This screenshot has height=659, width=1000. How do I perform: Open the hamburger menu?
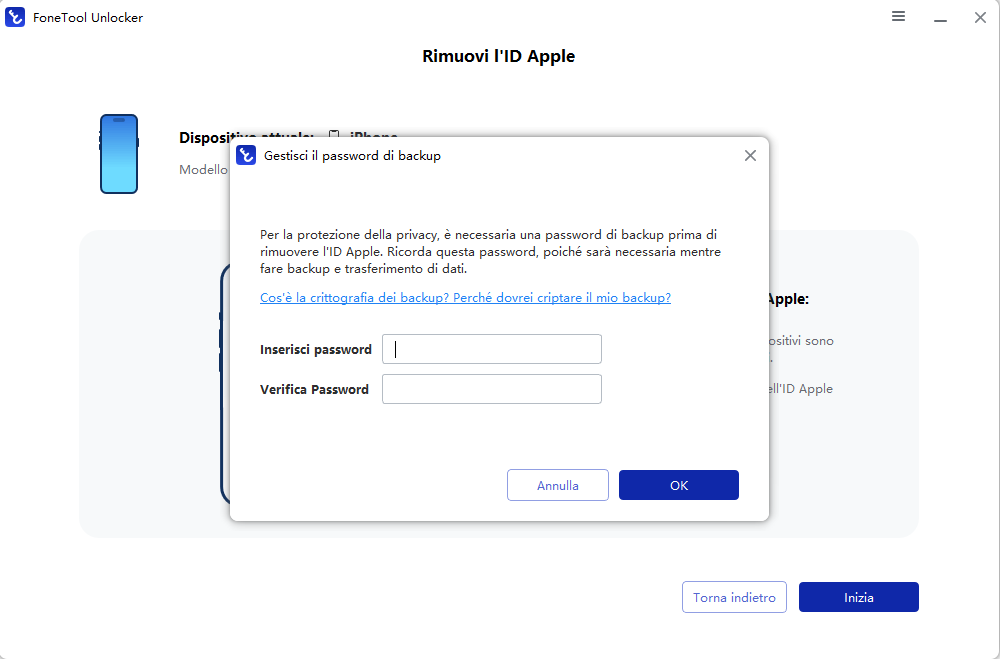tap(899, 17)
